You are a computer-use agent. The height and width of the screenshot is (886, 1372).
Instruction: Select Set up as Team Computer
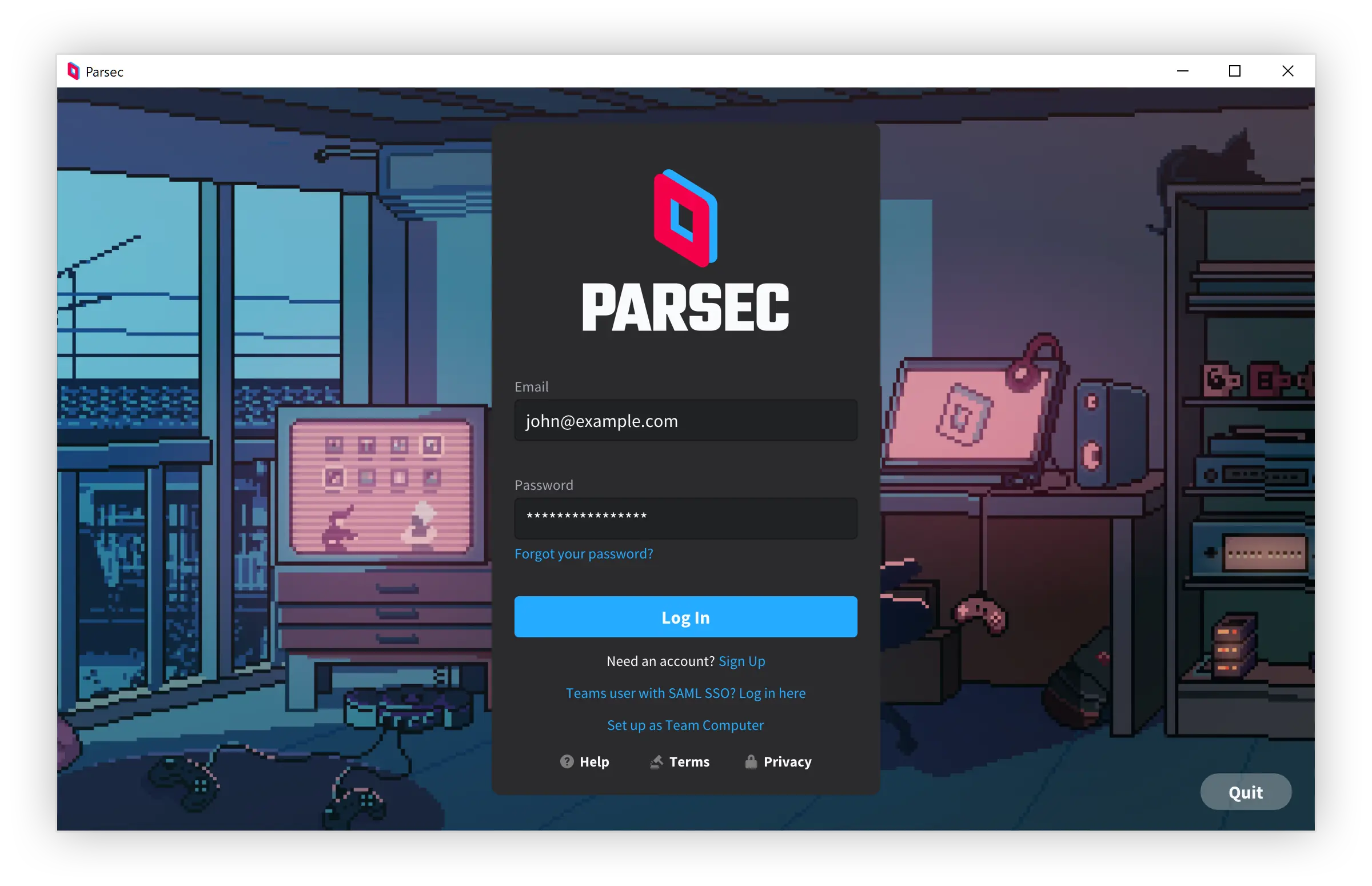coord(685,725)
